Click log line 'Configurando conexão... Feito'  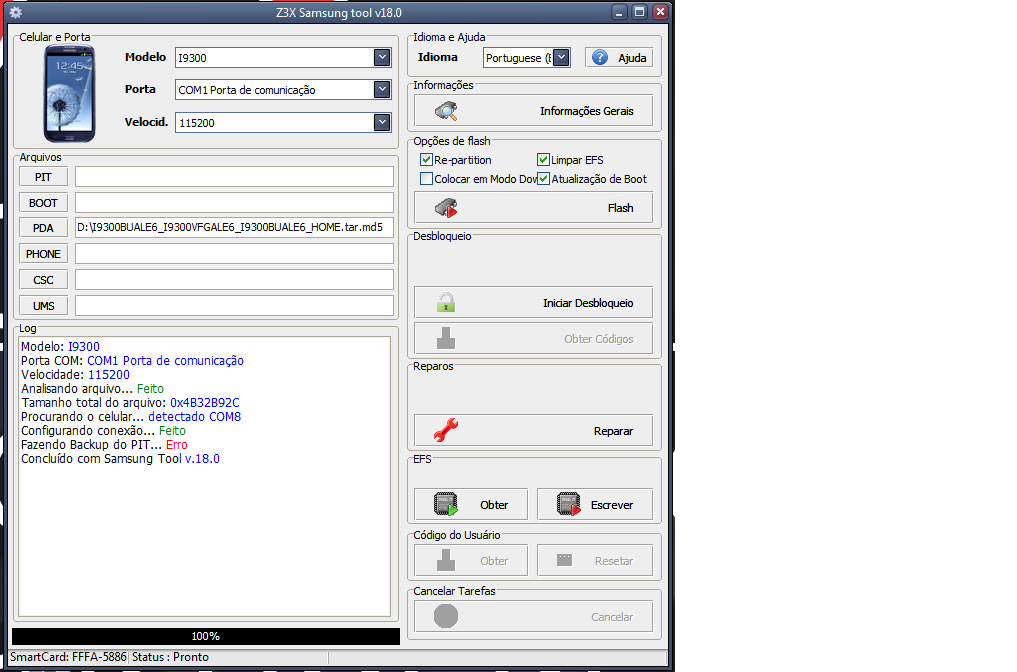point(103,431)
